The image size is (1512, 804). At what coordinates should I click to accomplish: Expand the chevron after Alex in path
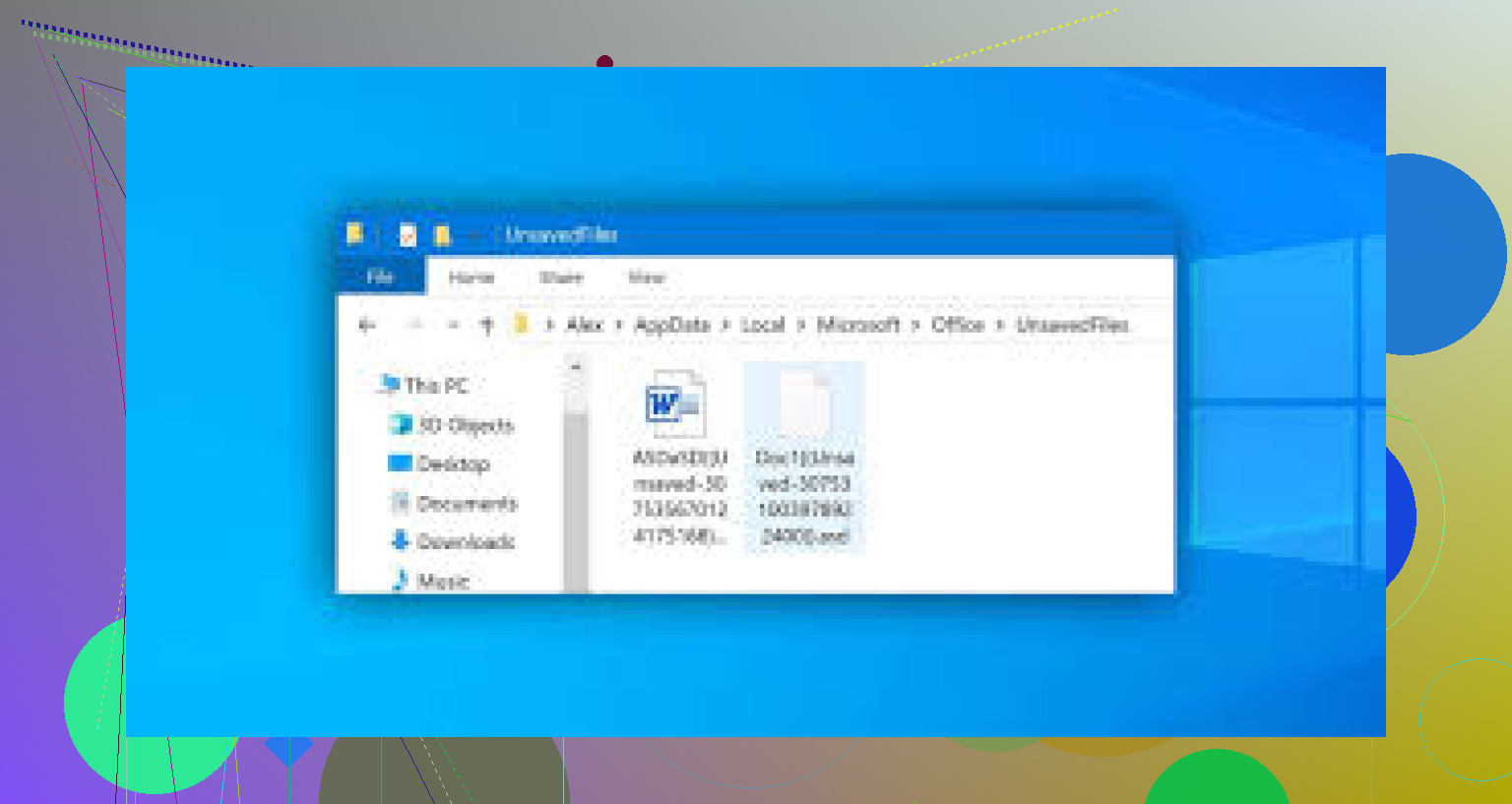(x=619, y=325)
